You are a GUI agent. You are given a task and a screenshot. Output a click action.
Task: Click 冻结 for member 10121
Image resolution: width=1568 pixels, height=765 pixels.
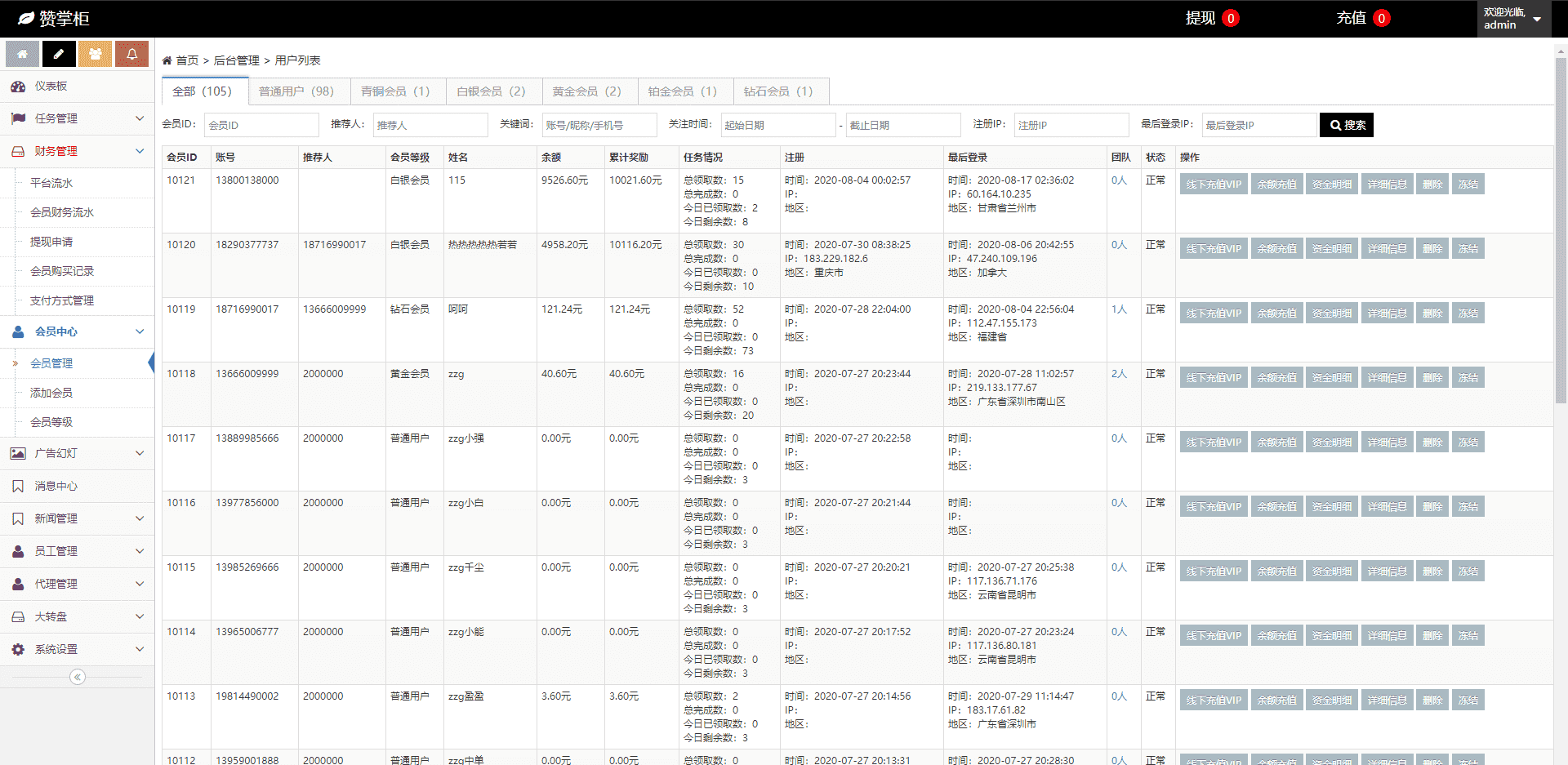click(x=1468, y=185)
